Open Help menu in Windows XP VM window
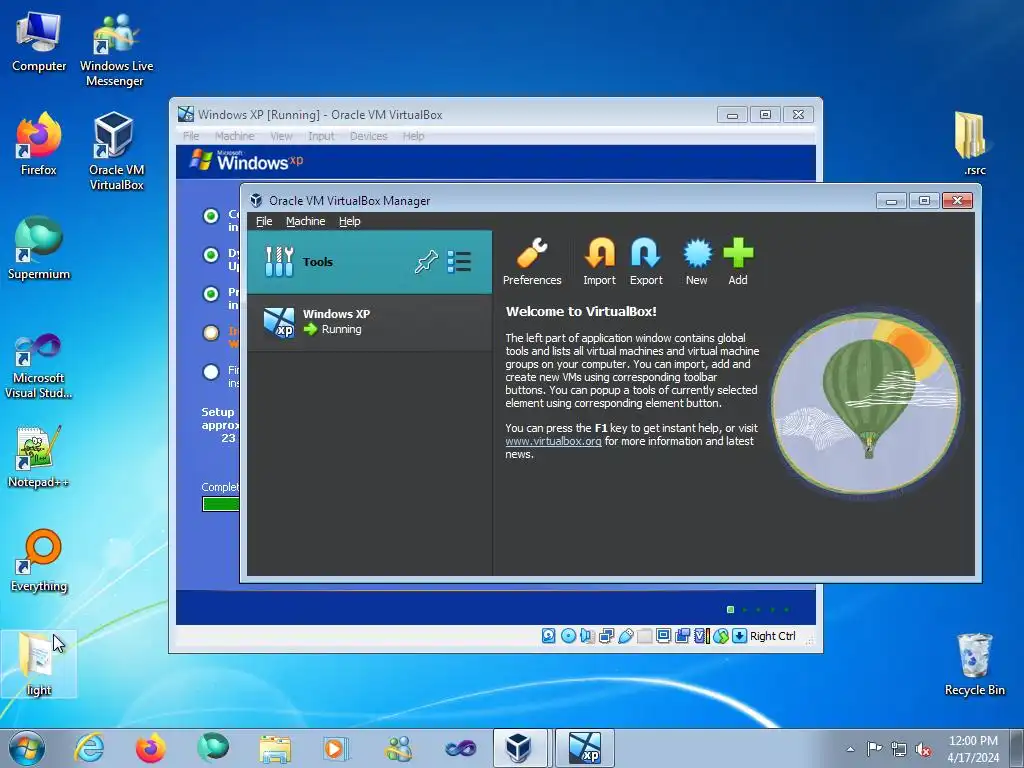The width and height of the screenshot is (1024, 768). click(413, 136)
